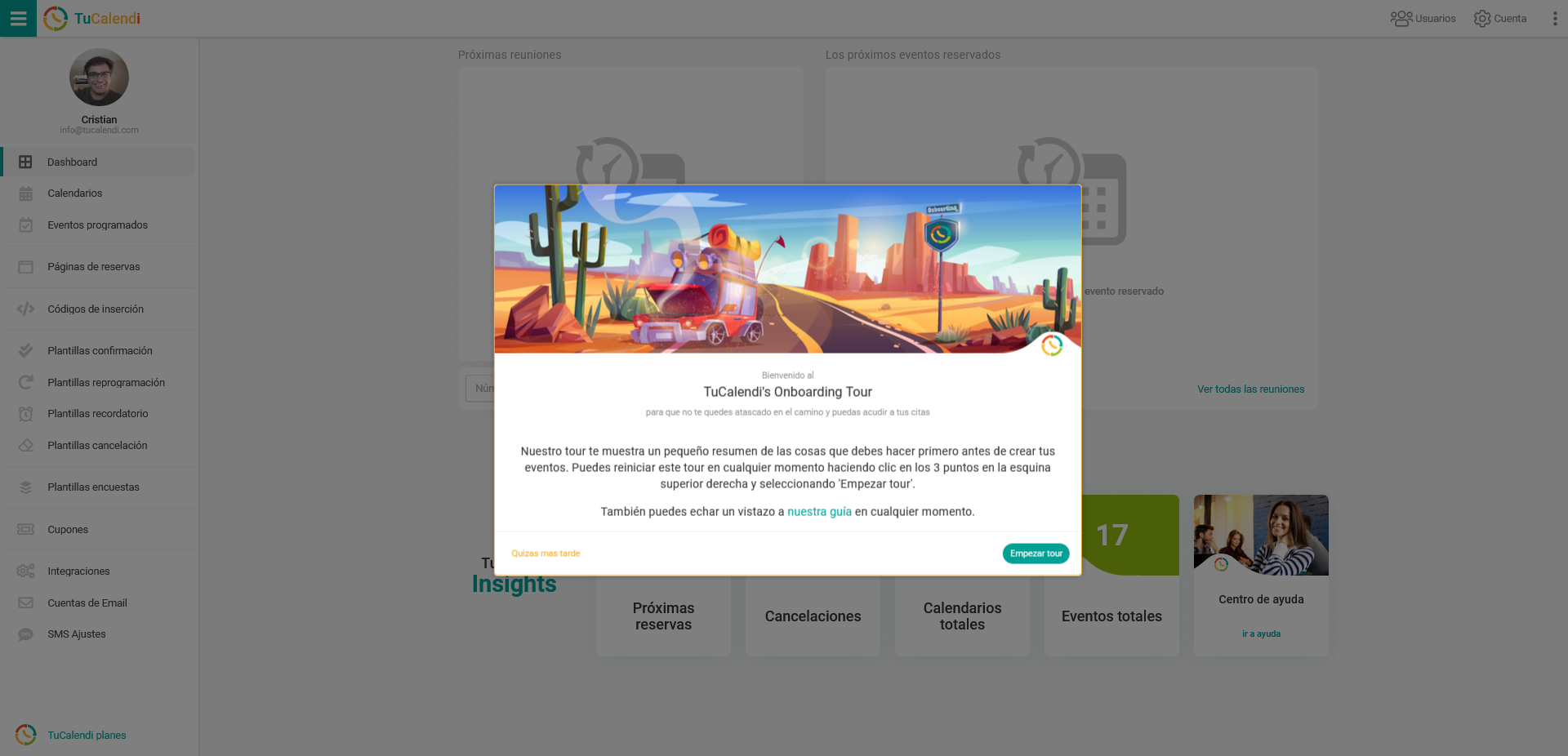Viewport: 1568px width, 756px height.
Task: Open the hamburger menu icon
Action: 18,18
